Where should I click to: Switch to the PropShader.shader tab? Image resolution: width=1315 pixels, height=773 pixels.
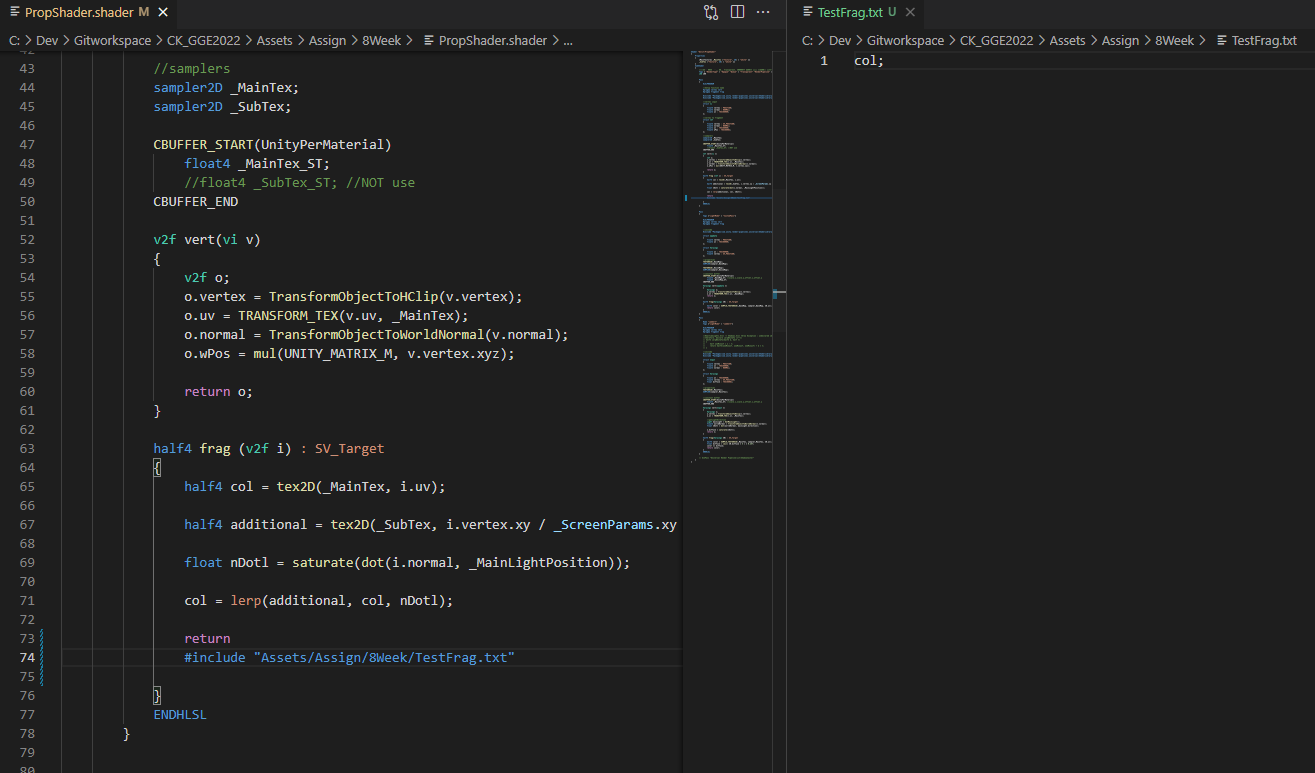78,12
